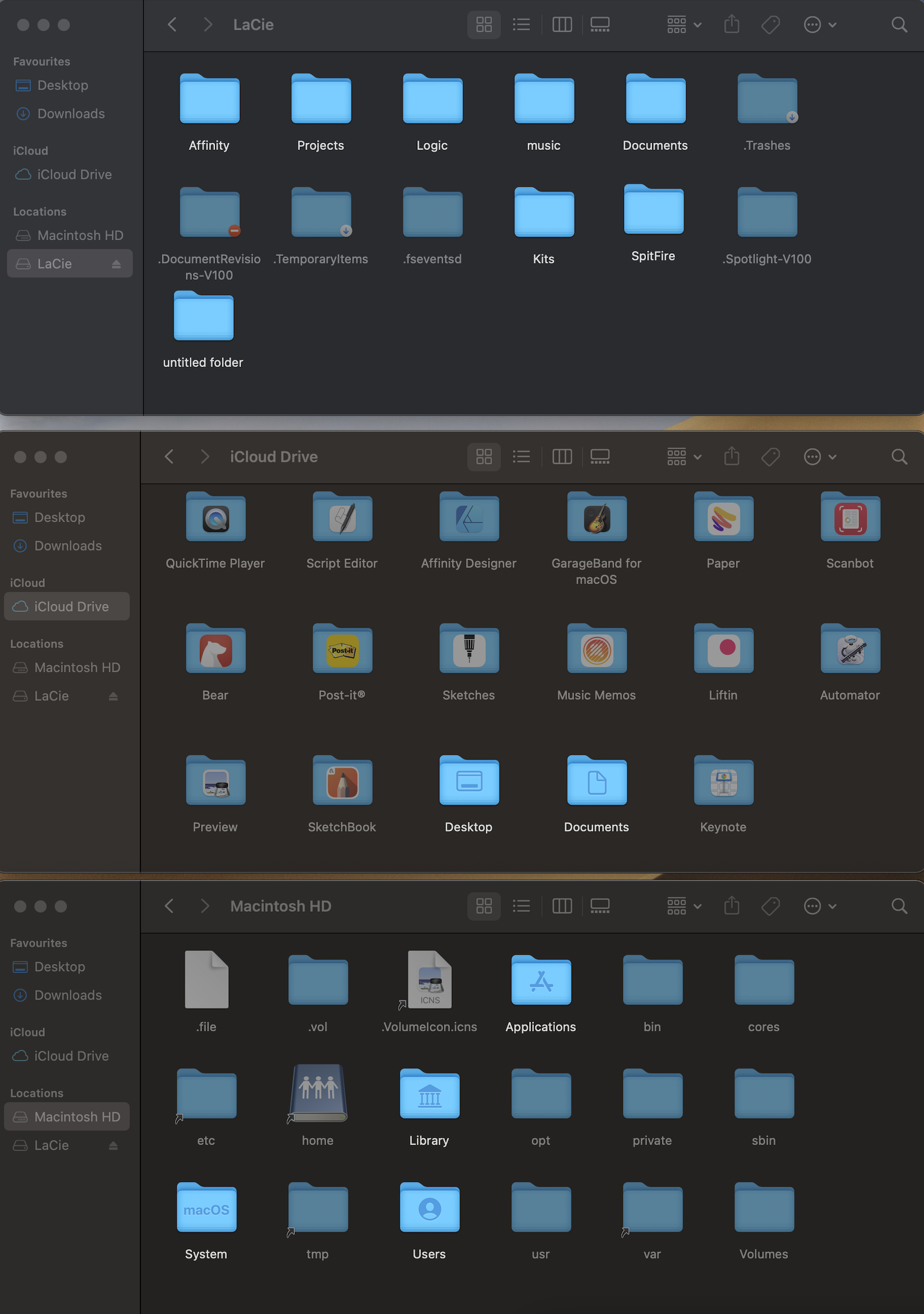The height and width of the screenshot is (1314, 924).
Task: Switch LaCie window to list view
Action: click(521, 24)
